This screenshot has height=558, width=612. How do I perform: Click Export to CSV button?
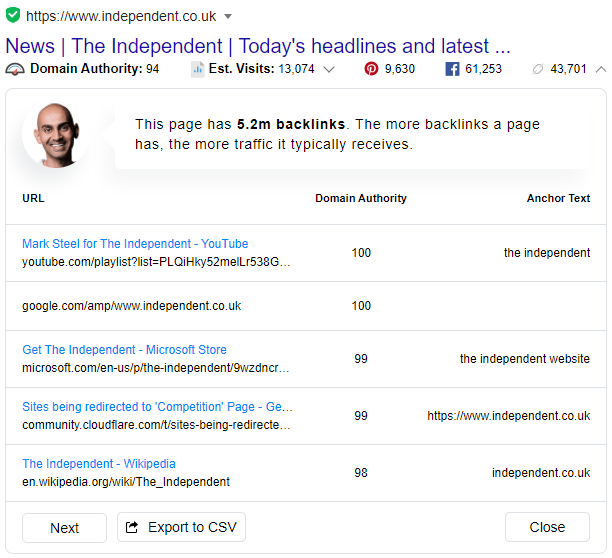pos(181,527)
